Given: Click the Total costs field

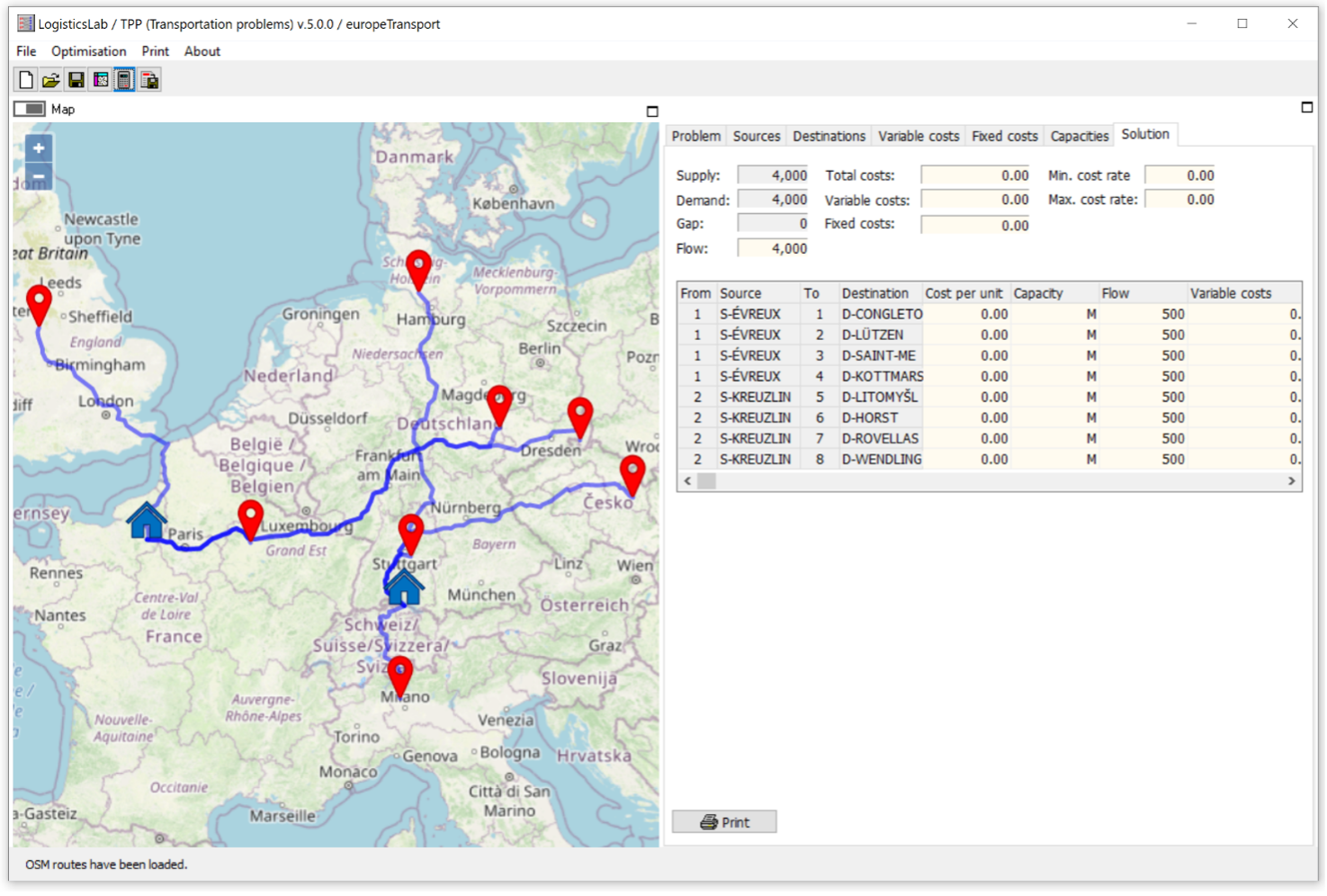Looking at the screenshot, I should coord(975,175).
